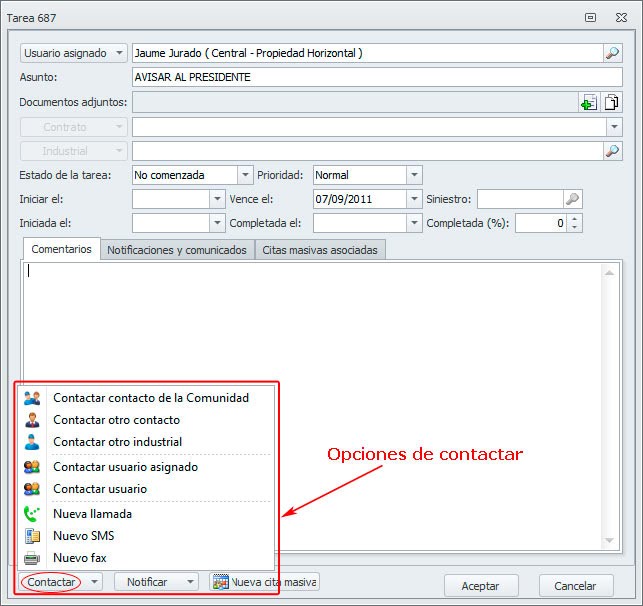
Task: Open the Iniciar el date picker arrow
Action: point(217,199)
